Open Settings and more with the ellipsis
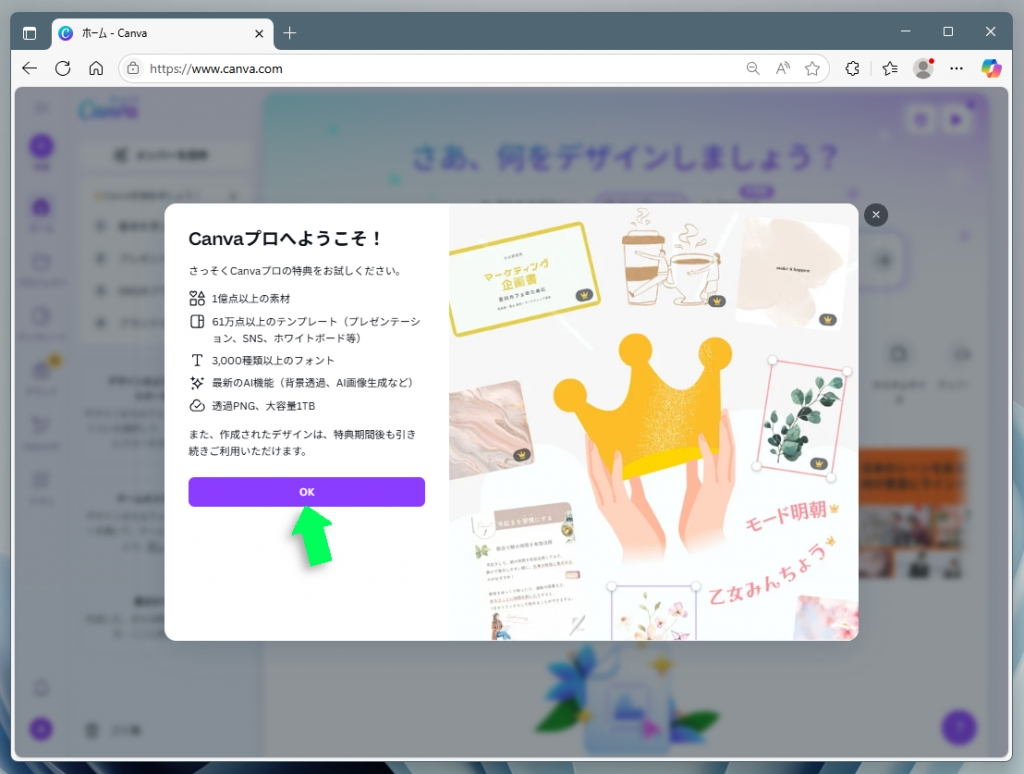Image resolution: width=1024 pixels, height=774 pixels. [956, 68]
